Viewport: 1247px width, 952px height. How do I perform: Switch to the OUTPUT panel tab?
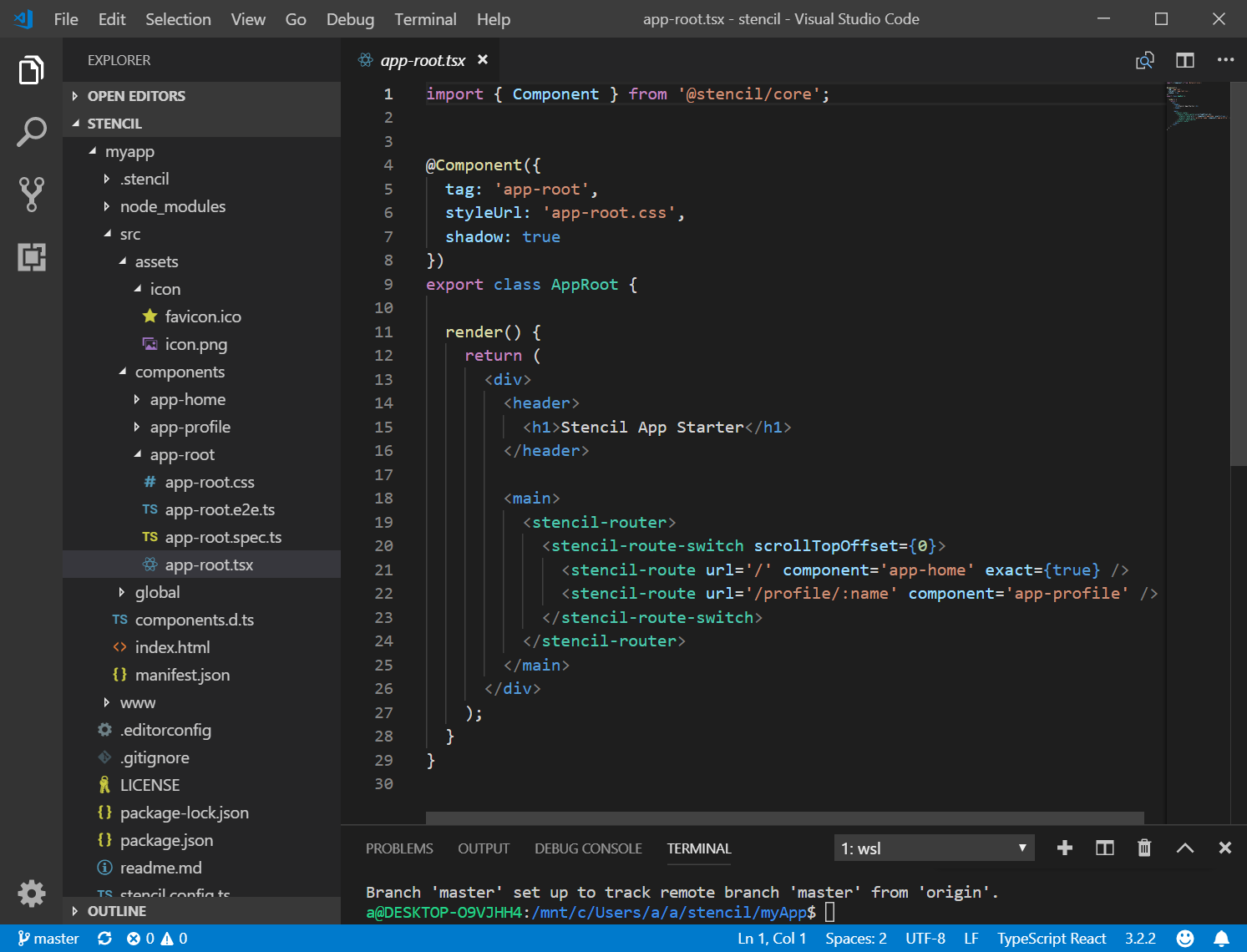[484, 848]
